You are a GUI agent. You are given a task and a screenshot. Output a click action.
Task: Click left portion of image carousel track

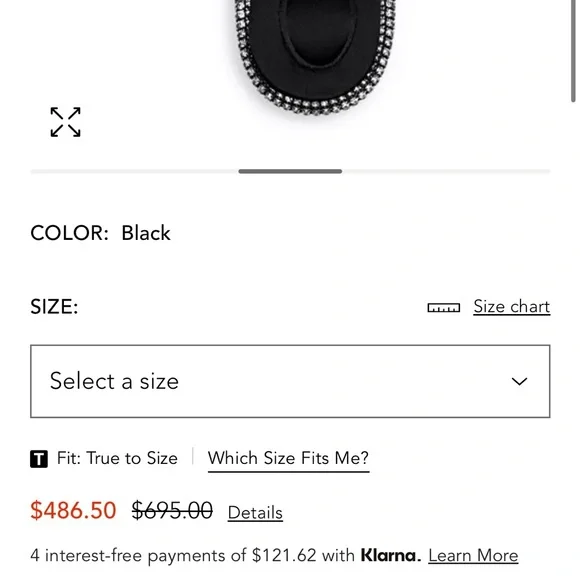tap(135, 171)
